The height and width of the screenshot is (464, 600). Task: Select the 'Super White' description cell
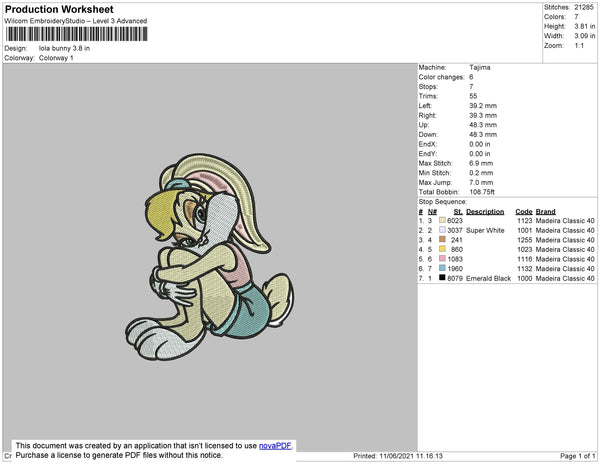coord(485,230)
